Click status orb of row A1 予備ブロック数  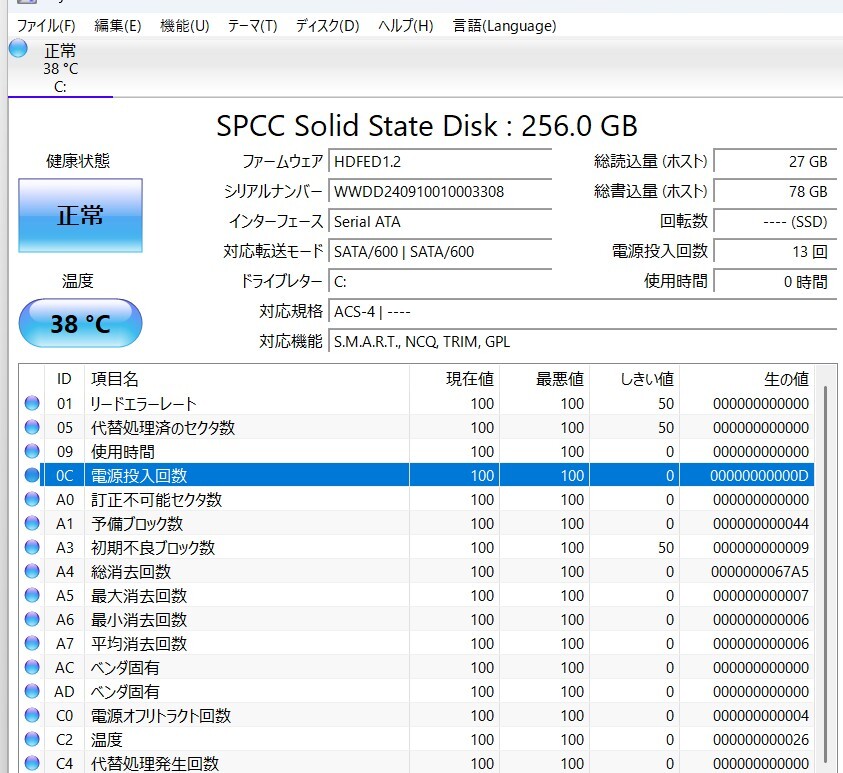pyautogui.click(x=32, y=523)
